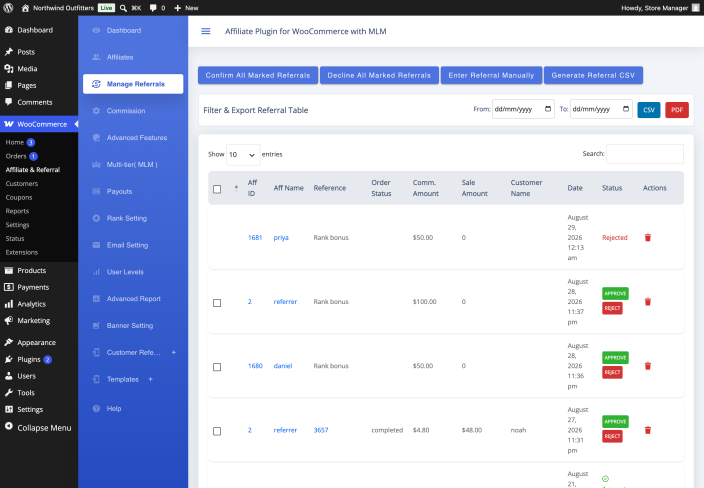The image size is (704, 488).
Task: Sort by the Comm. Amount column header
Action: coord(426,188)
